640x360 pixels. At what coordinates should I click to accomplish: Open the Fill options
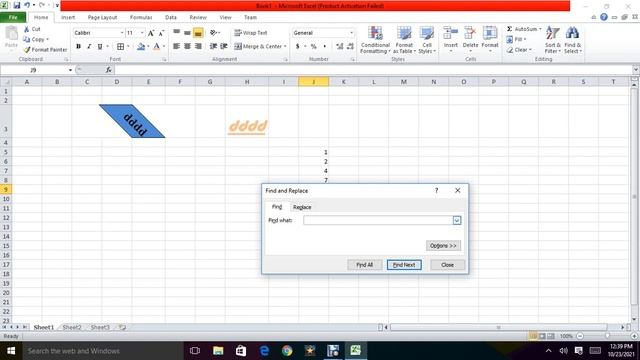[516, 40]
